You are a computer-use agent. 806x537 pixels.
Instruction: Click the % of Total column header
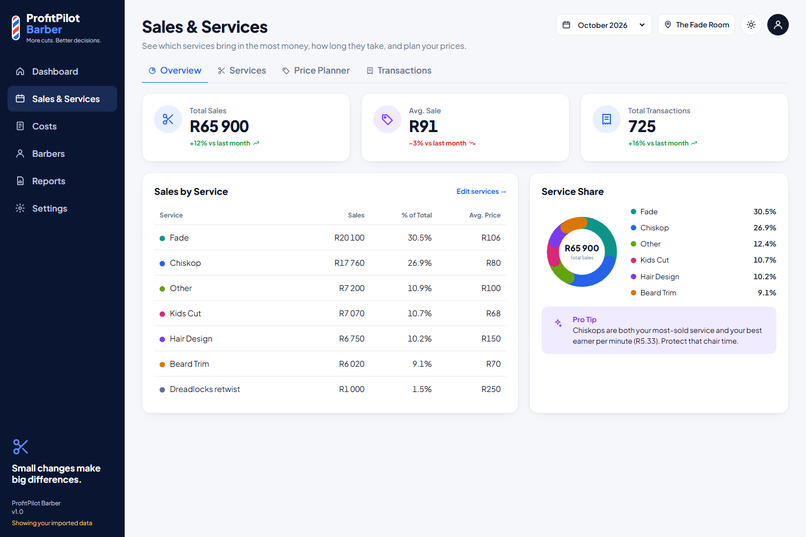416,215
